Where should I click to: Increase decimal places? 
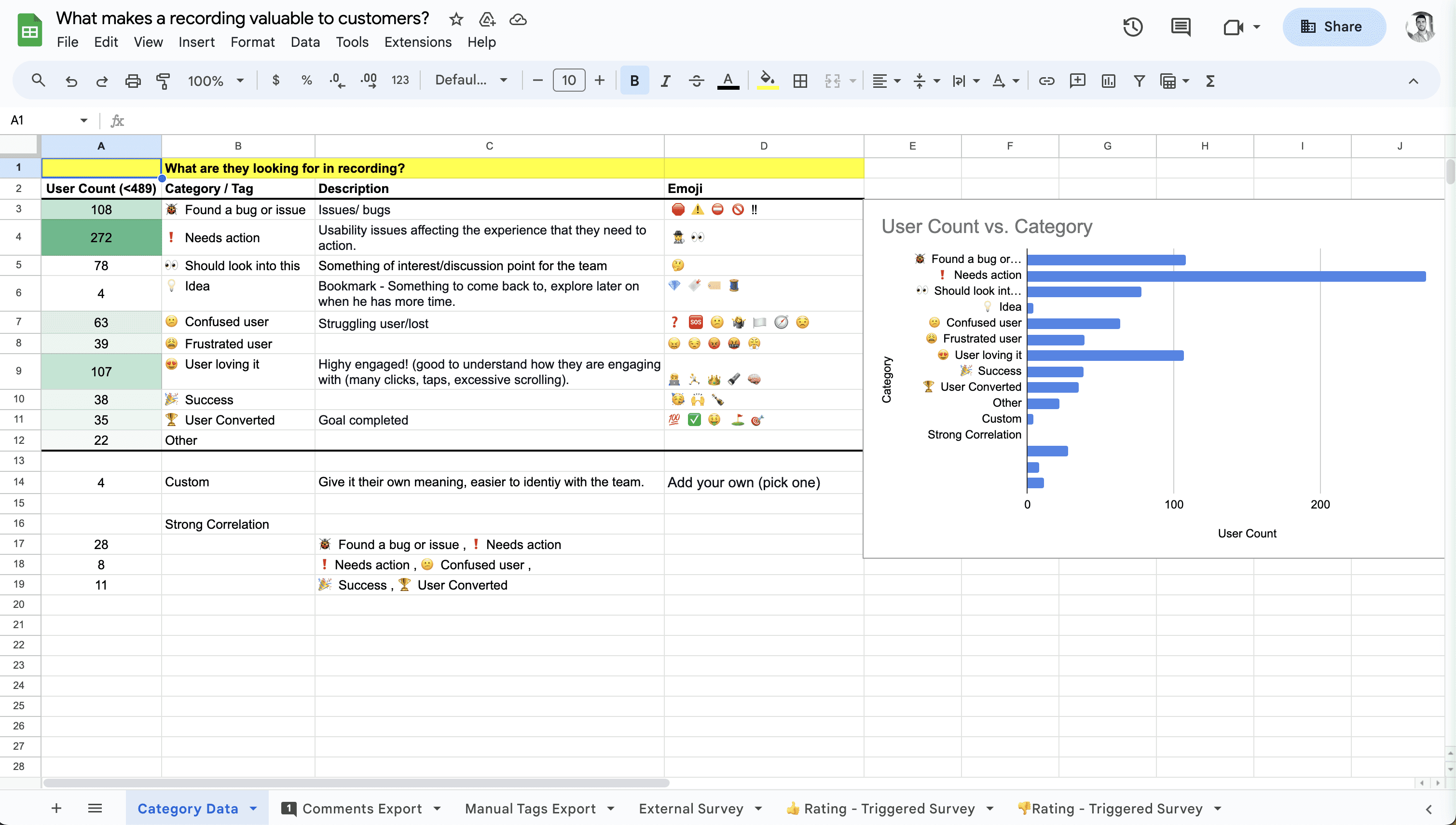368,81
